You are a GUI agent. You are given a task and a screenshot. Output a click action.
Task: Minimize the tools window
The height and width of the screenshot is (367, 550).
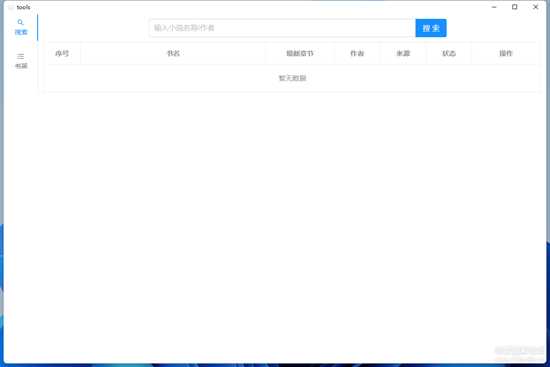tap(494, 7)
